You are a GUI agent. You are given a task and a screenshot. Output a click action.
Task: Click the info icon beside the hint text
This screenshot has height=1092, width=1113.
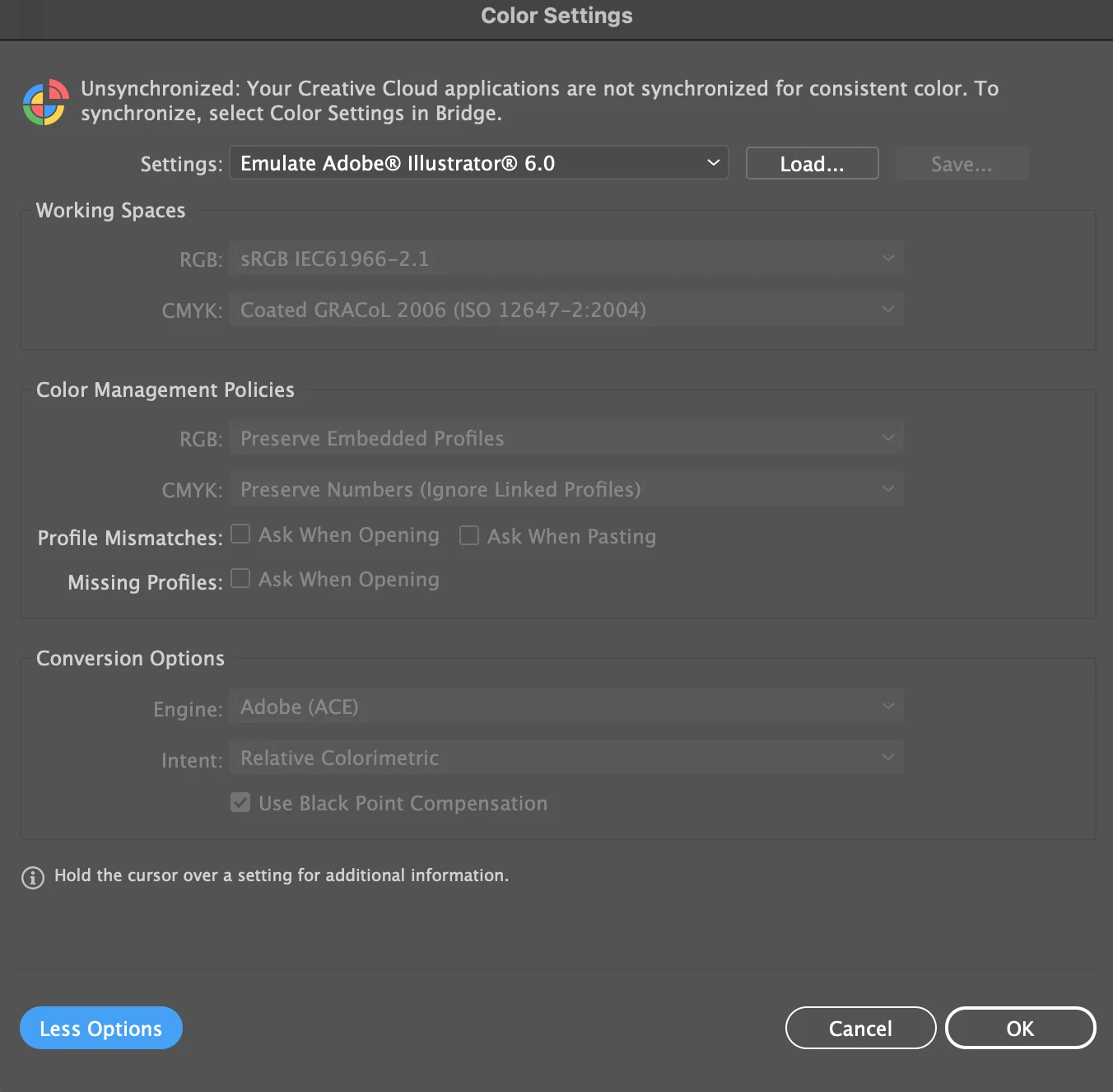click(x=33, y=878)
